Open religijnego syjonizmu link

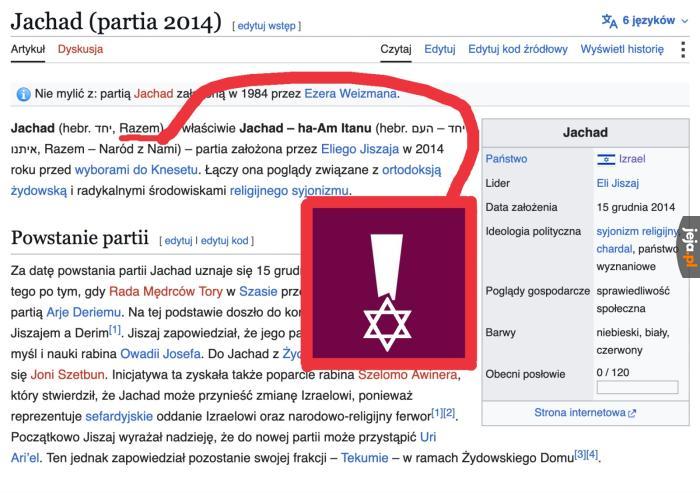[289, 191]
